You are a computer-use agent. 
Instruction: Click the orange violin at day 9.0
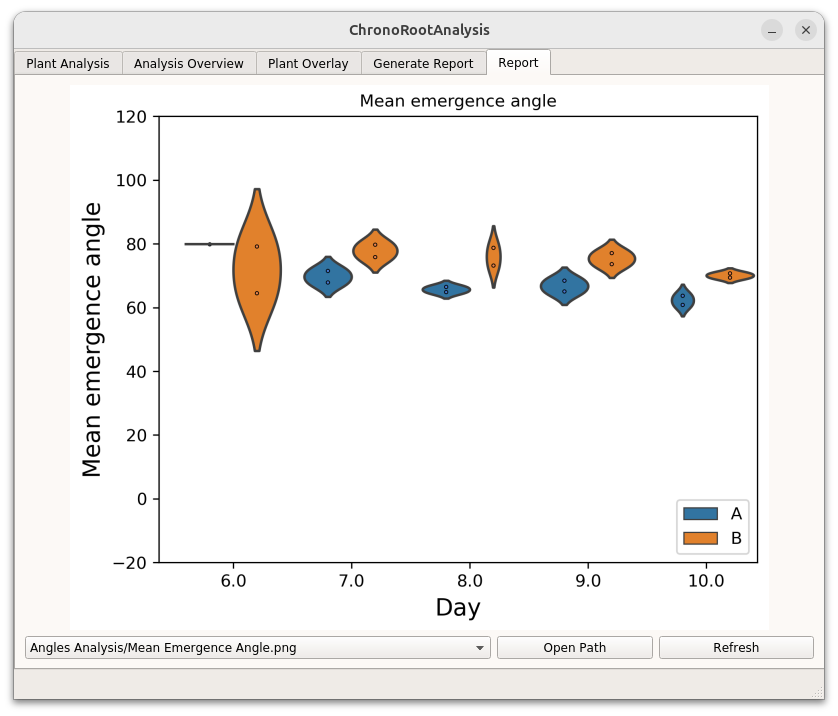point(612,259)
